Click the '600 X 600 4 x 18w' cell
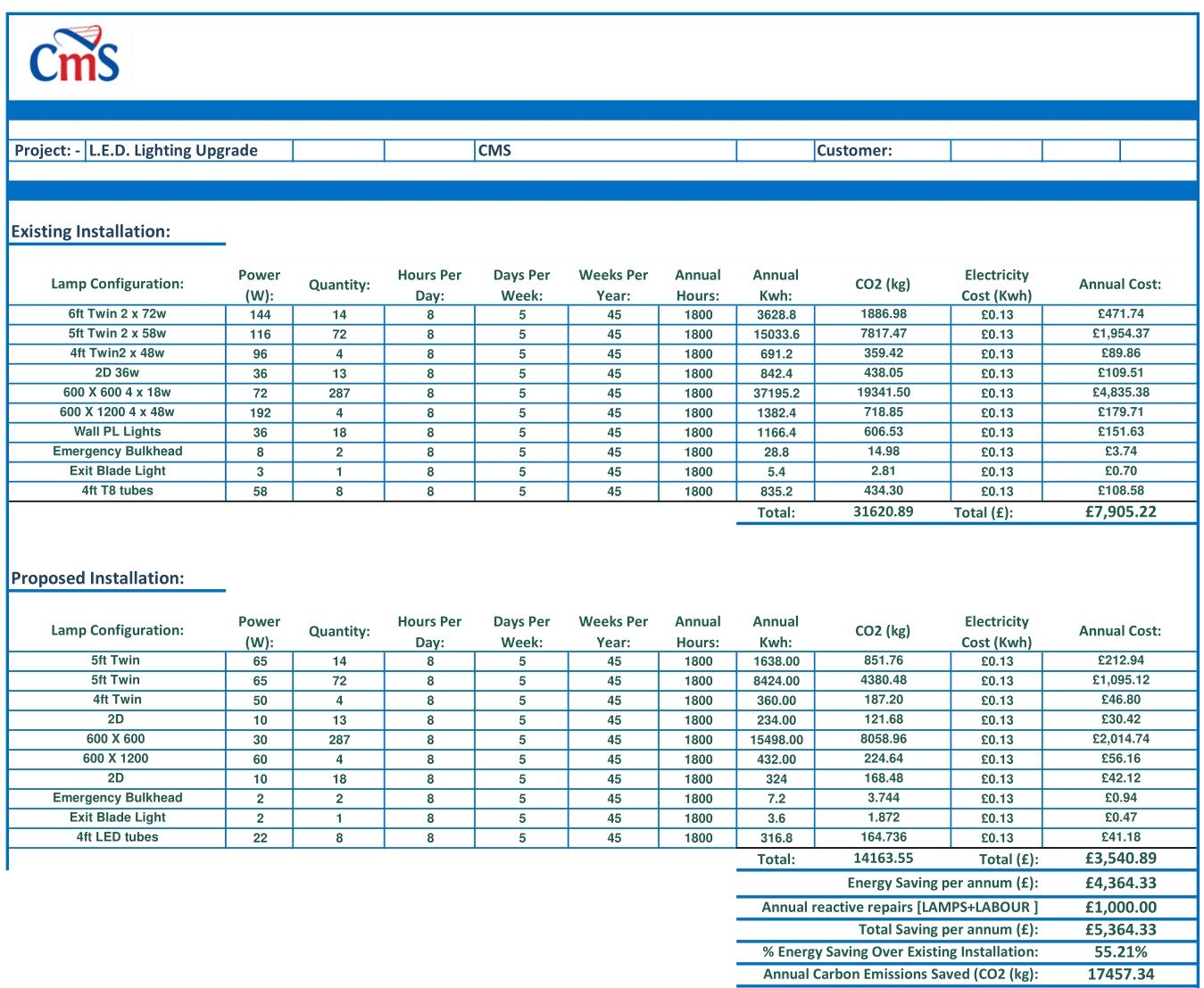 [117, 393]
